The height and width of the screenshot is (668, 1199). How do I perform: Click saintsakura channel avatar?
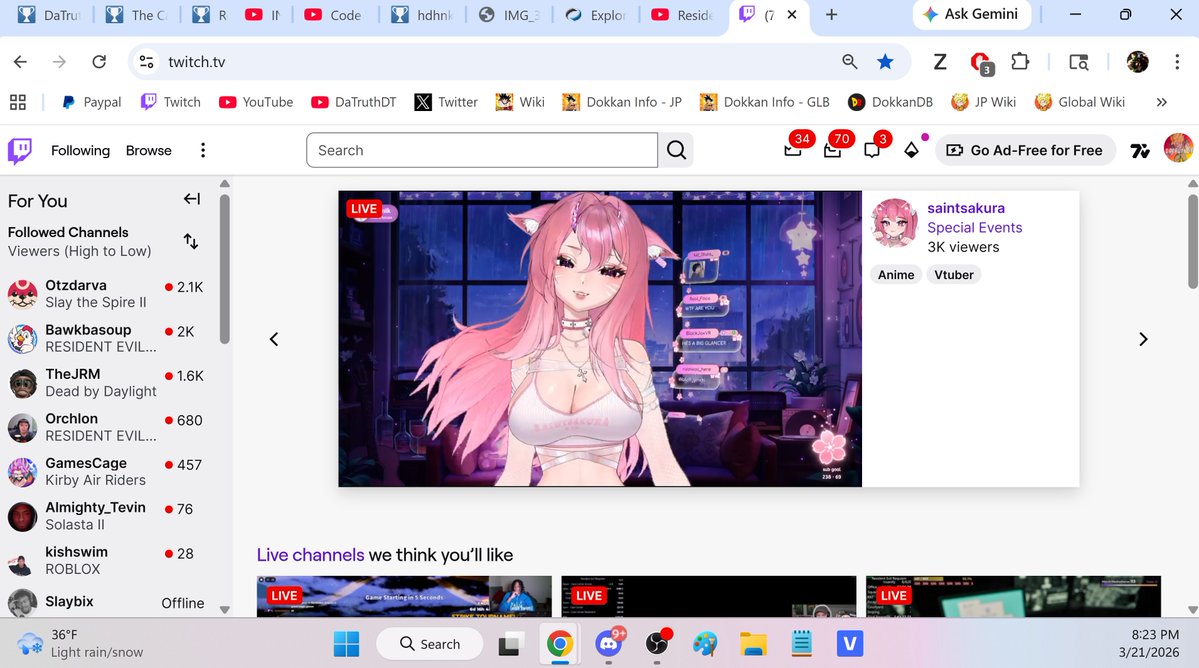tap(894, 222)
